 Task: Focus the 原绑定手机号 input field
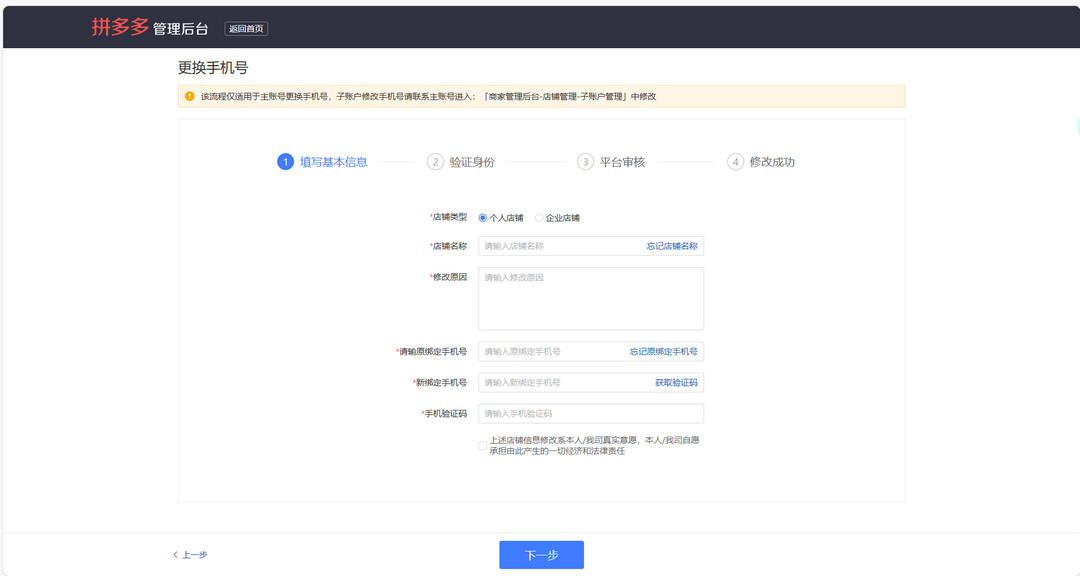[x=552, y=352]
